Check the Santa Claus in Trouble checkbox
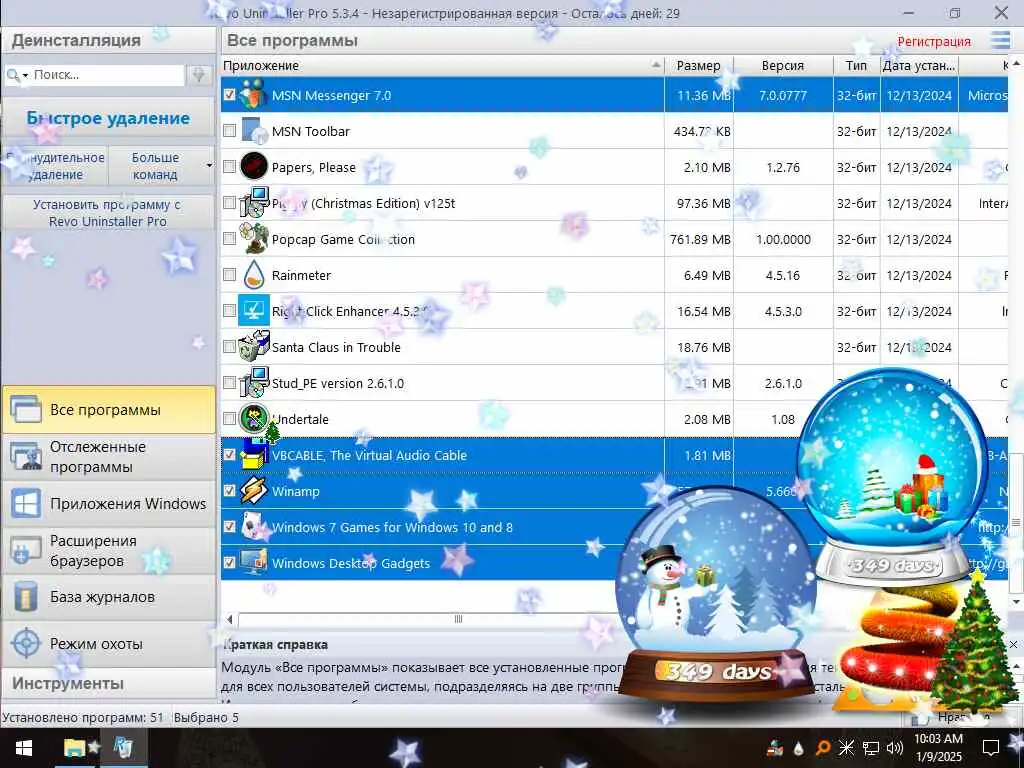This screenshot has height=768, width=1024. [229, 346]
